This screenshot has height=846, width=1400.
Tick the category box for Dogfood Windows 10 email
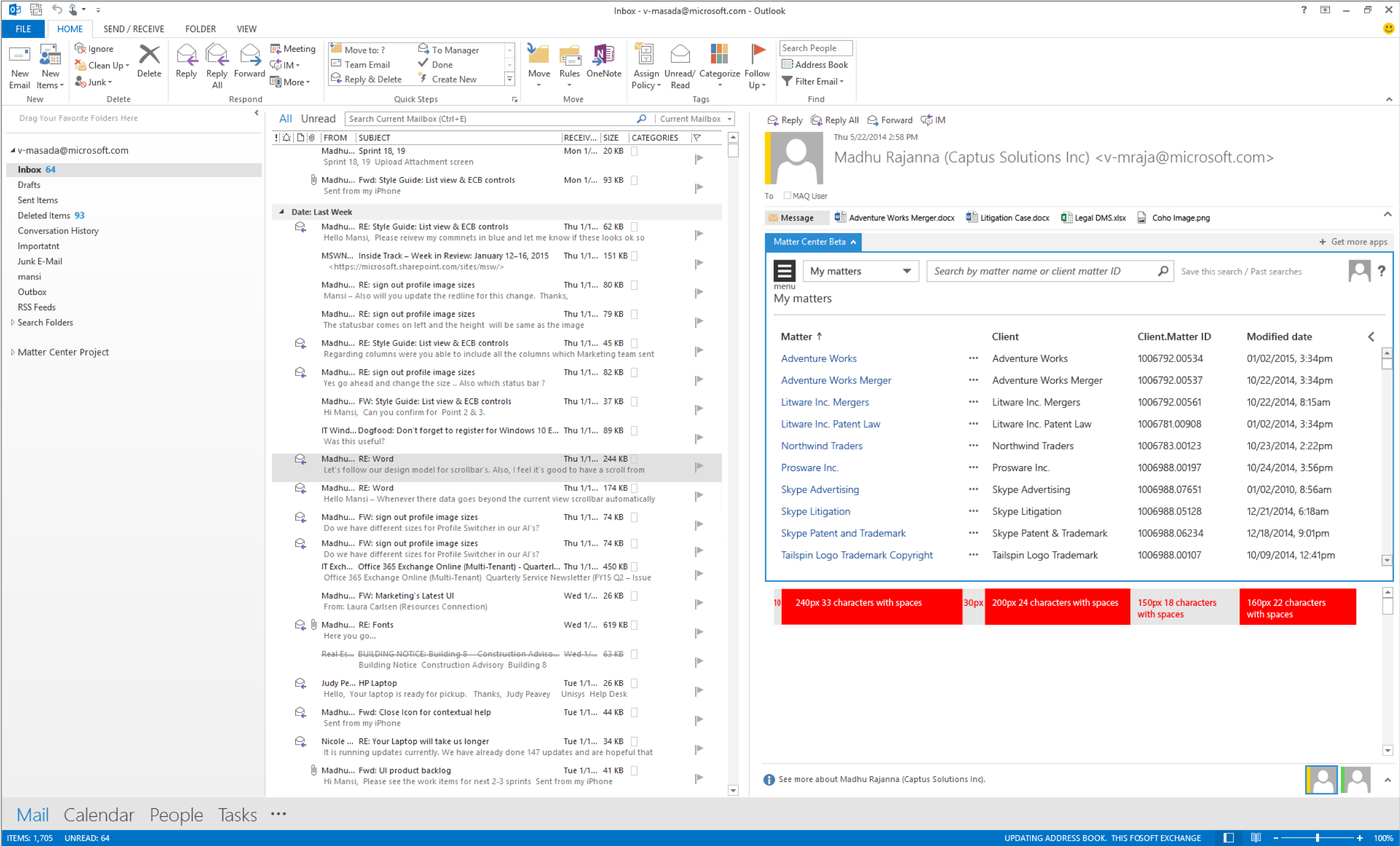pos(634,431)
